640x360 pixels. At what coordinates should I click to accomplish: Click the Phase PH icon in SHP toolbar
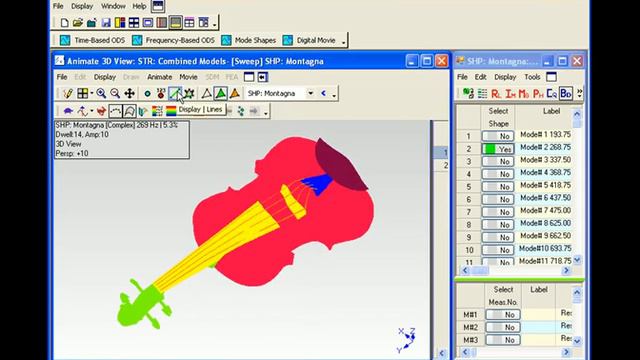538,94
